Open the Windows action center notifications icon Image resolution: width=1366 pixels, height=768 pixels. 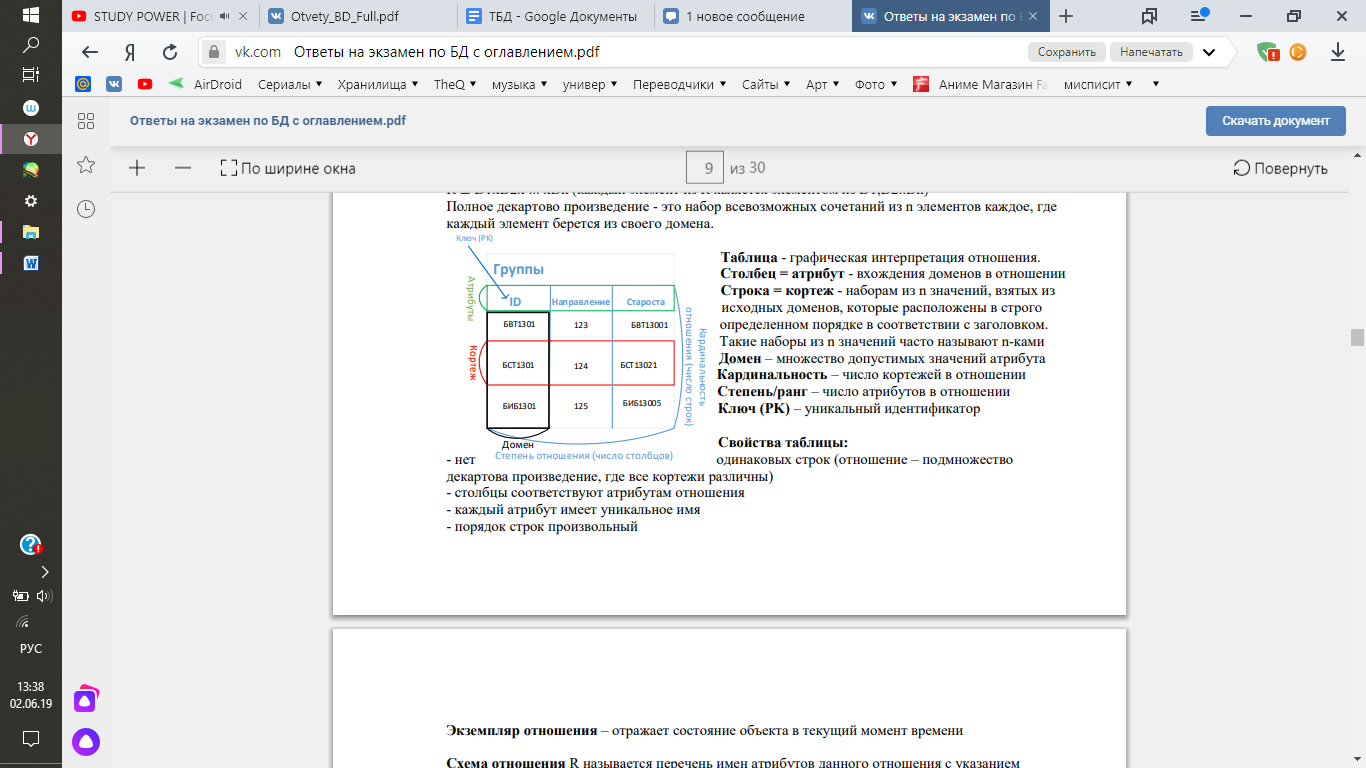30,739
